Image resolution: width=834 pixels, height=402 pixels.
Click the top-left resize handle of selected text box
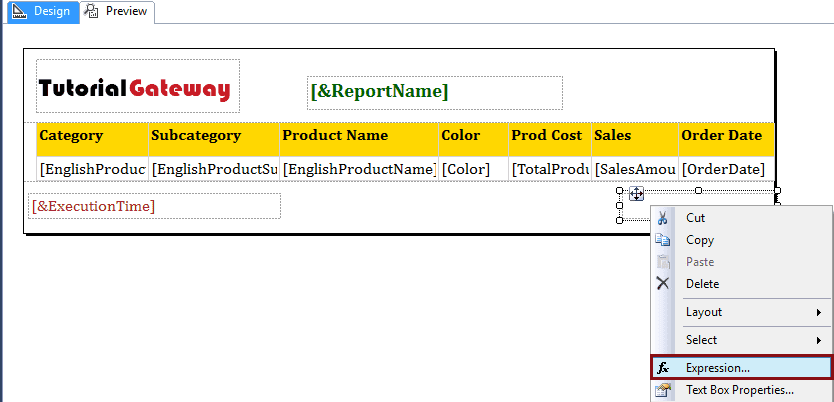(x=619, y=190)
